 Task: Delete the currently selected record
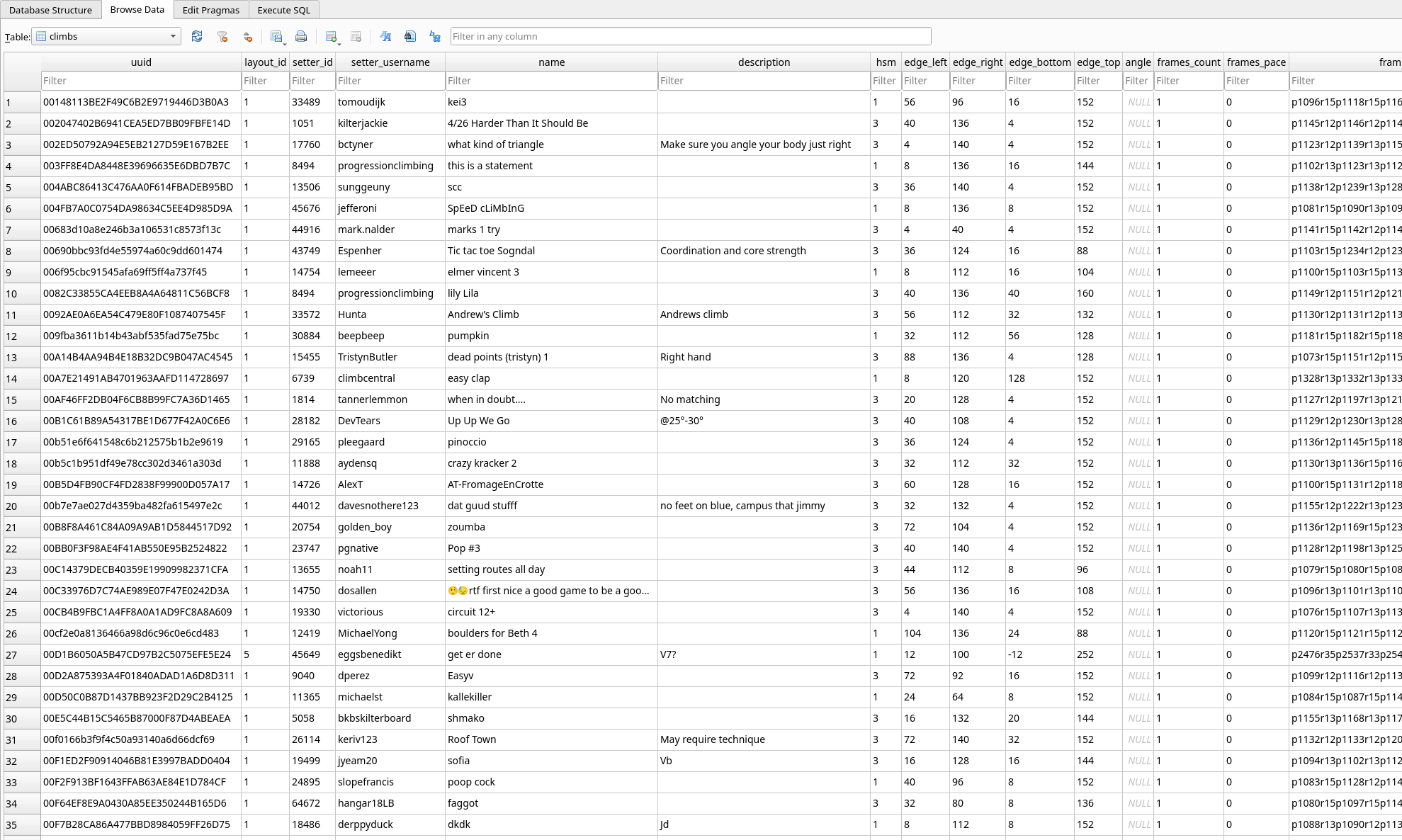pos(356,36)
